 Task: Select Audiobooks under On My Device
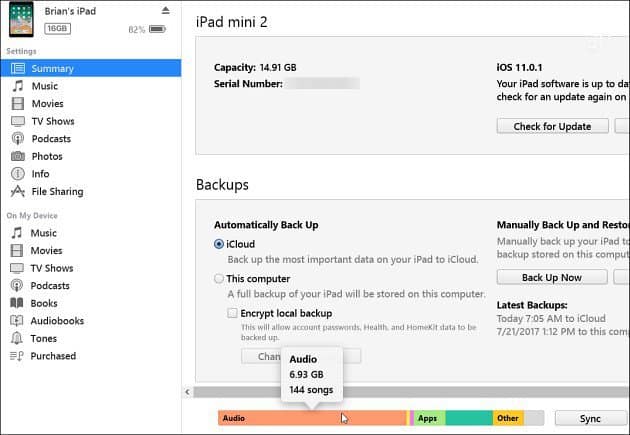point(56,321)
